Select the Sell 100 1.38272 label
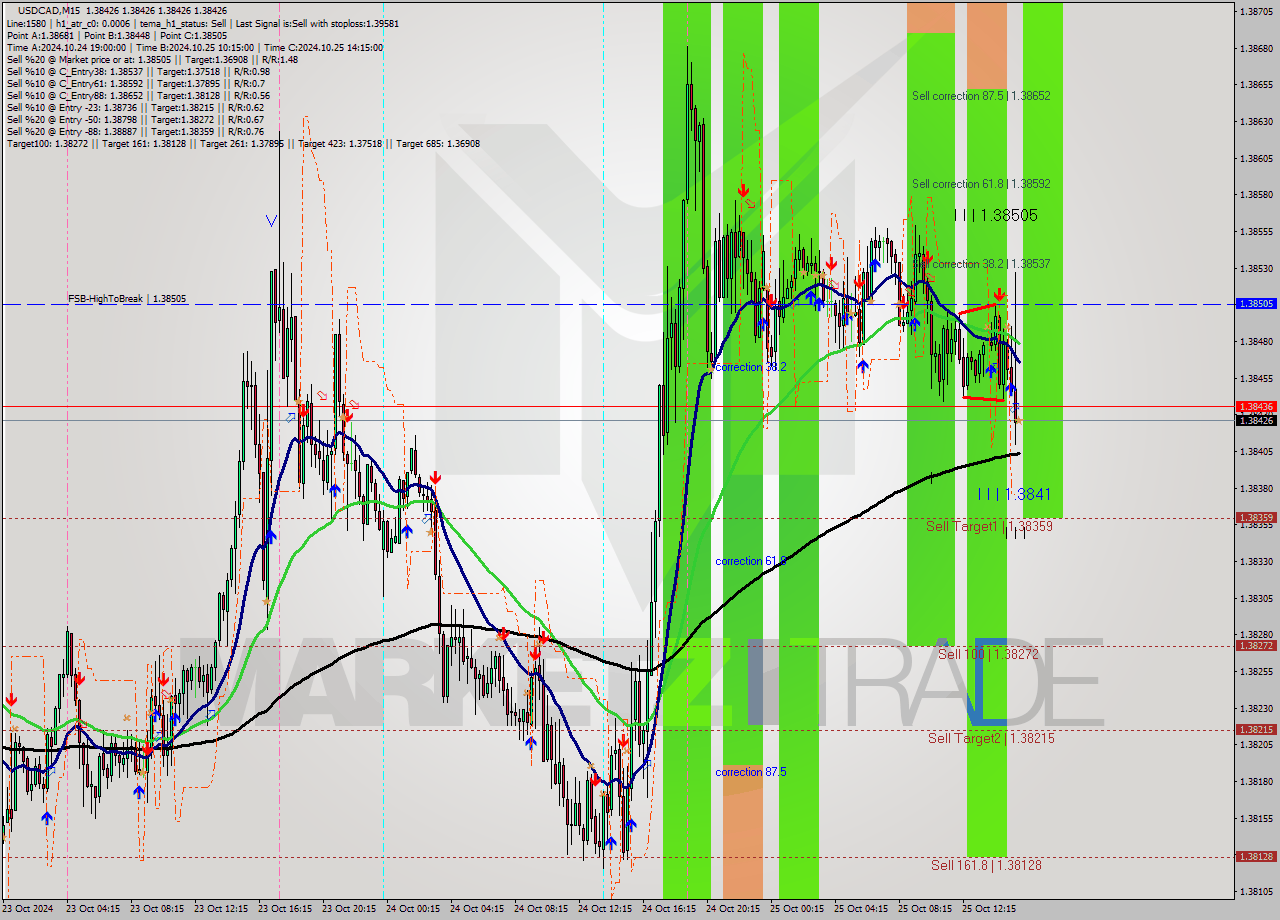Viewport: 1280px width, 920px height. pos(988,654)
